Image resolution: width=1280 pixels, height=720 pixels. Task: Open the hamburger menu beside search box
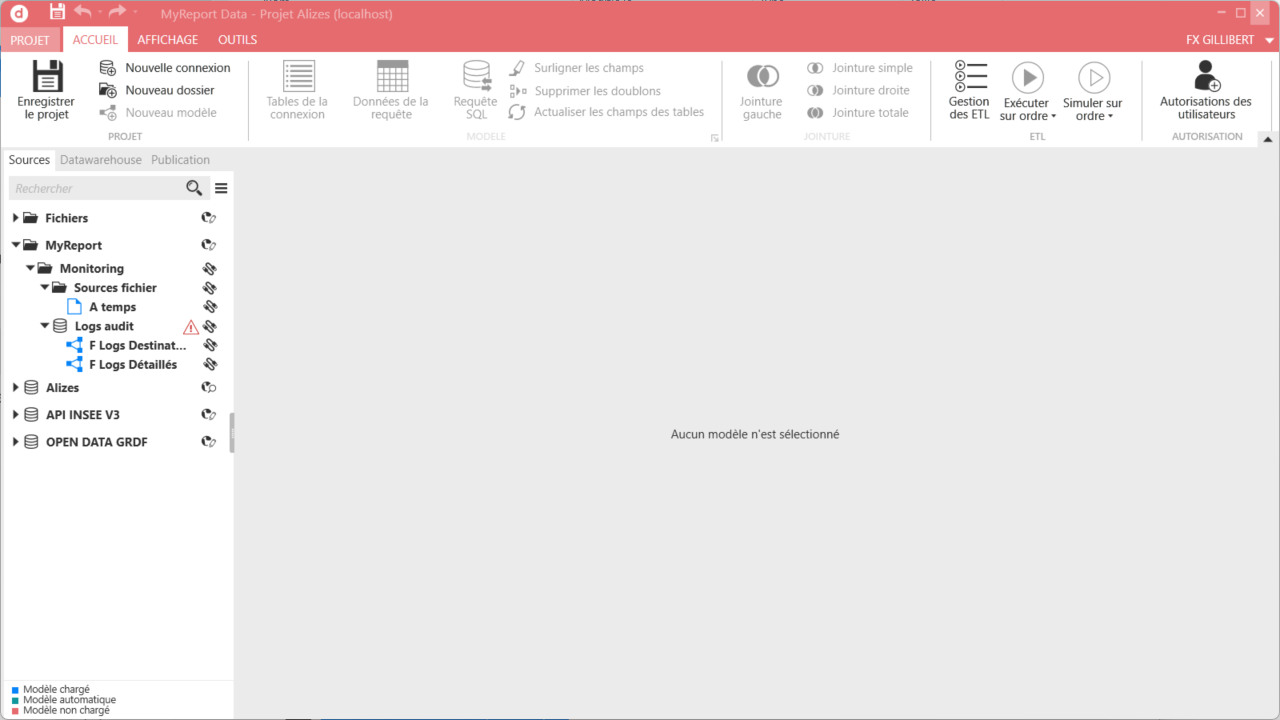click(221, 188)
